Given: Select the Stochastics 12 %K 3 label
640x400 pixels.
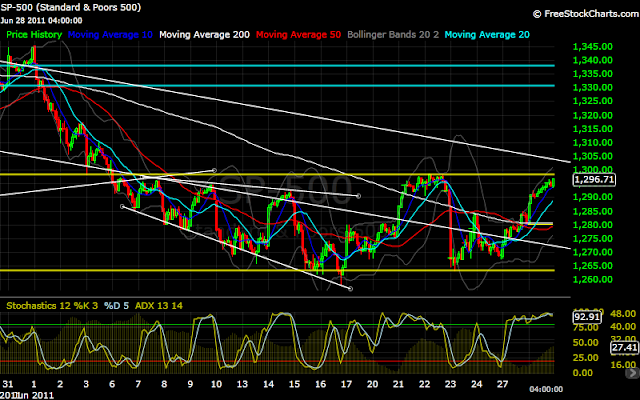Looking at the screenshot, I should click(52, 306).
